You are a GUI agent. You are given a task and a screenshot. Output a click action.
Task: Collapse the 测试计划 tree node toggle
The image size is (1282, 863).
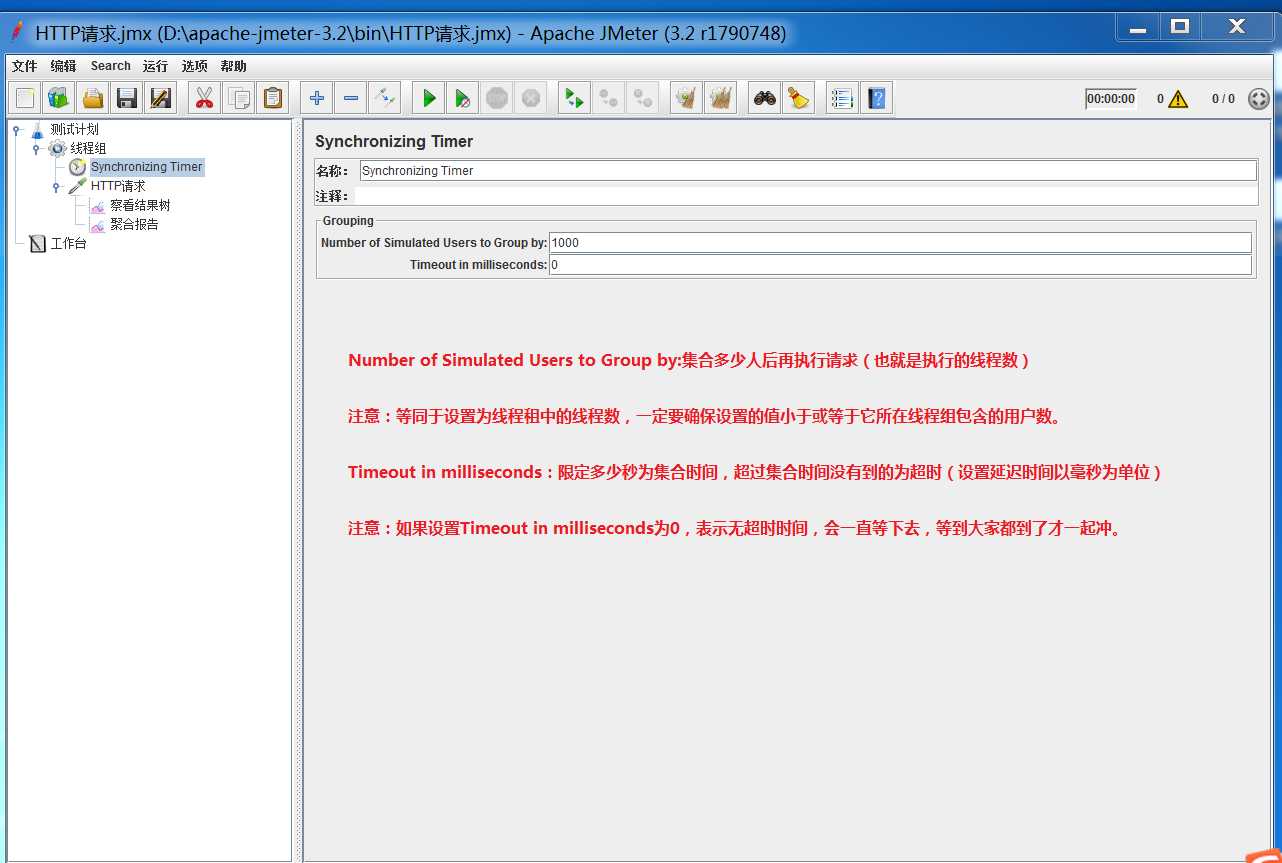[x=17, y=129]
